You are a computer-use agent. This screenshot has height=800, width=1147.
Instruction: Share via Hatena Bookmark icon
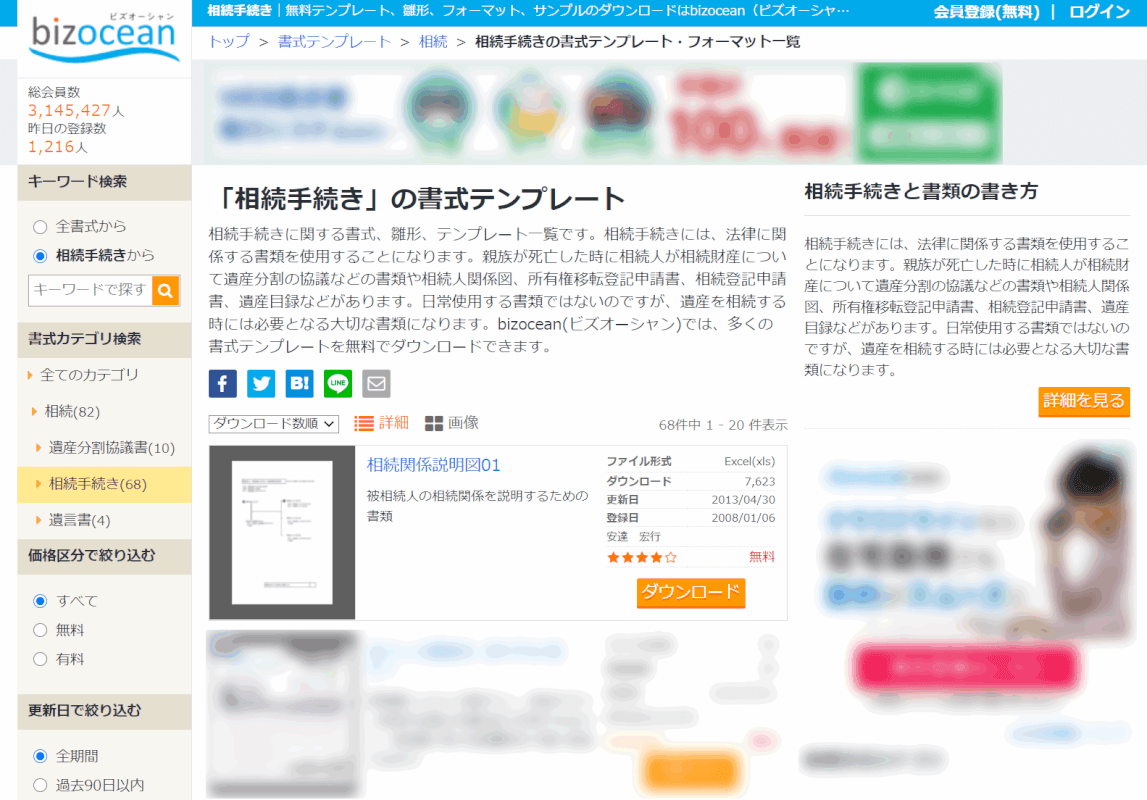coord(299,383)
